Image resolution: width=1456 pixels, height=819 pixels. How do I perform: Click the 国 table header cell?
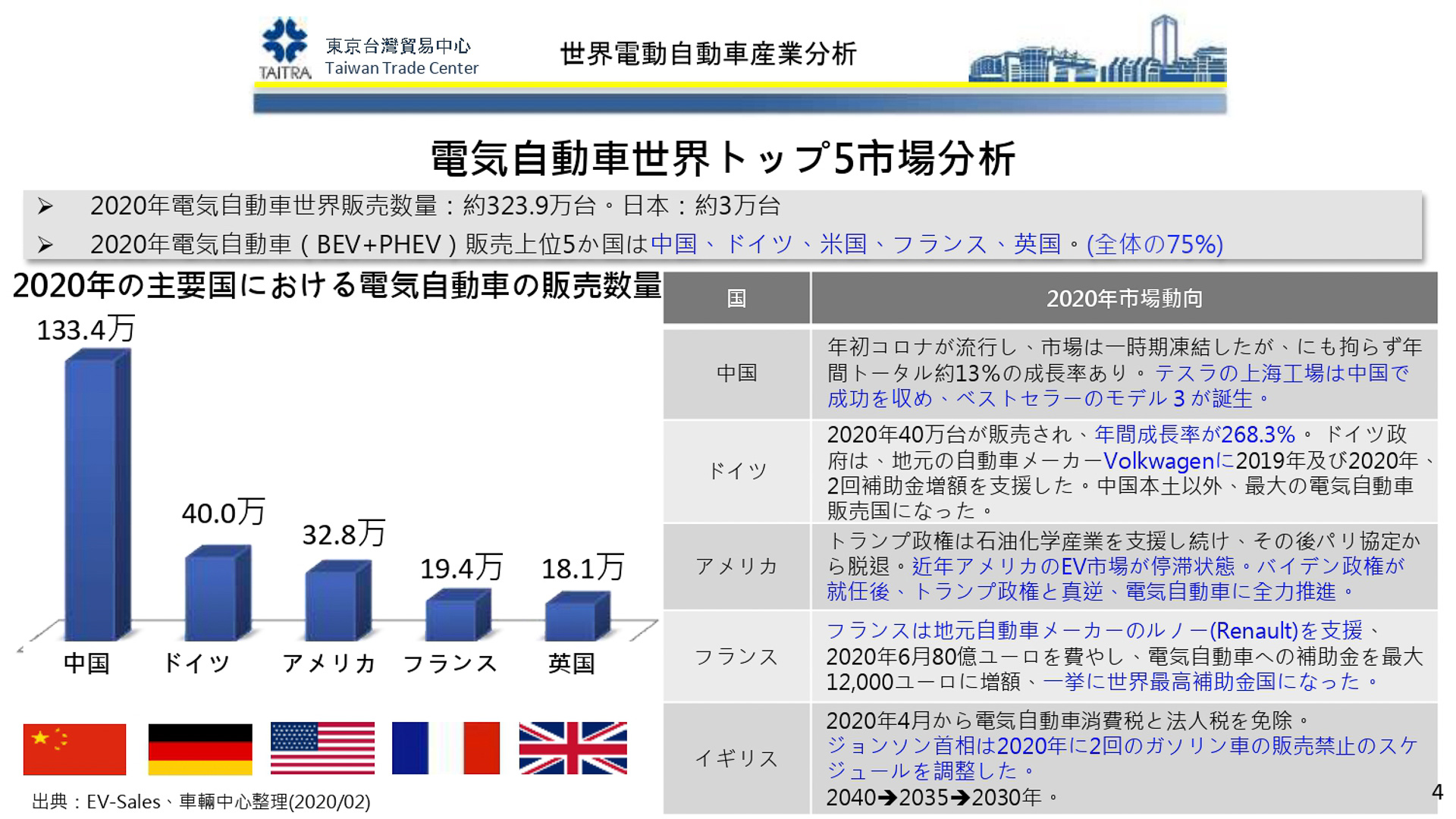[x=734, y=299]
